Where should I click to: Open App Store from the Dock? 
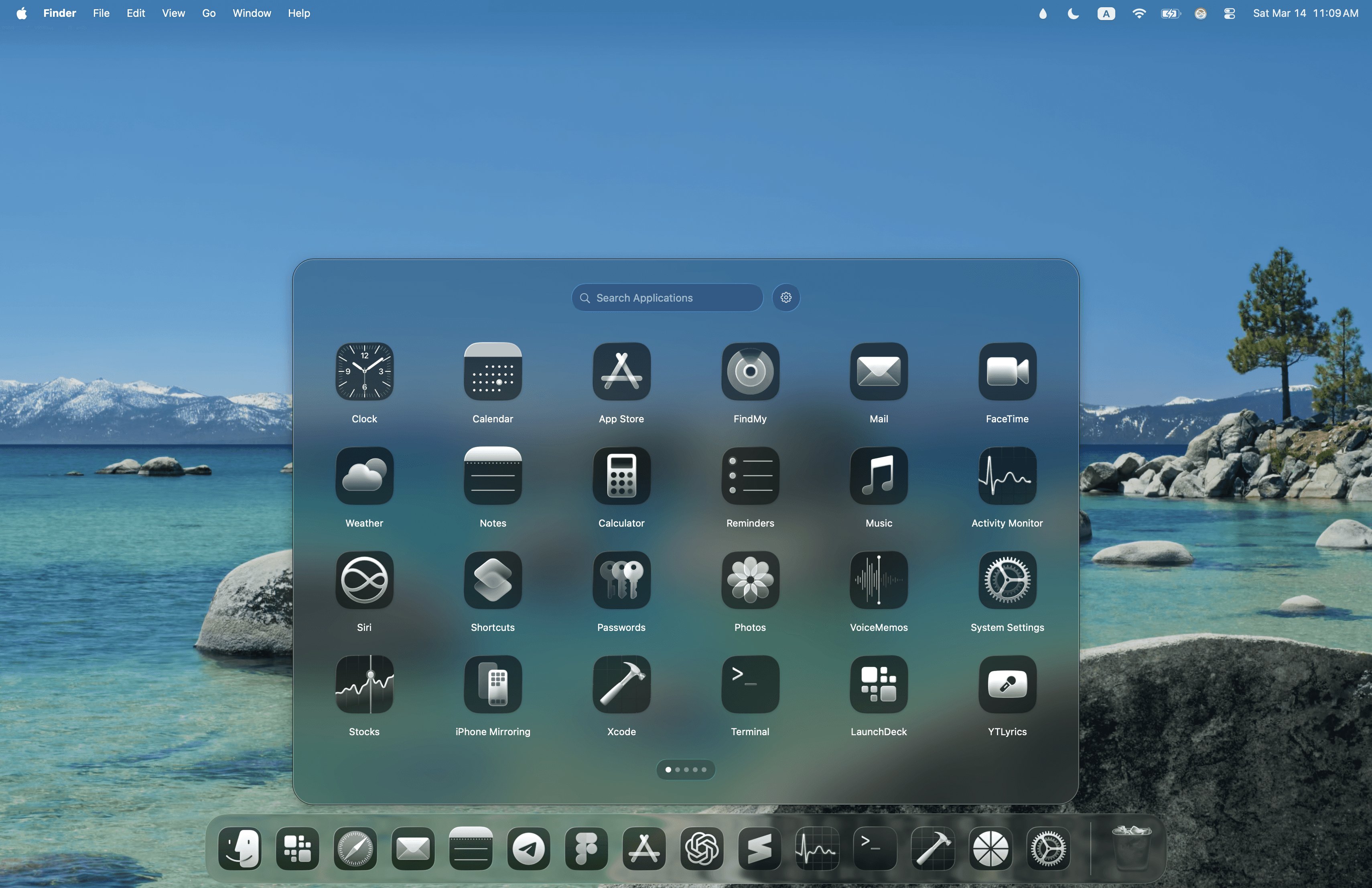[644, 848]
